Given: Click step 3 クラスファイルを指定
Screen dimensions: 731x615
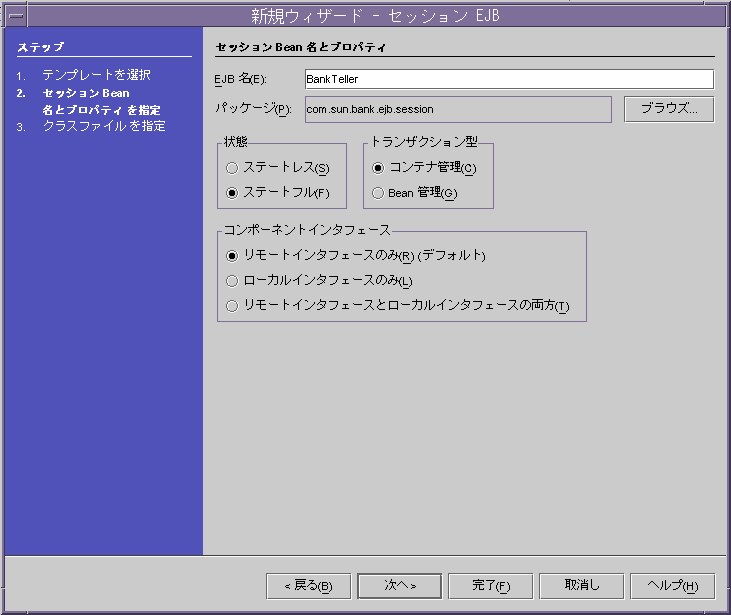Looking at the screenshot, I should tap(104, 126).
